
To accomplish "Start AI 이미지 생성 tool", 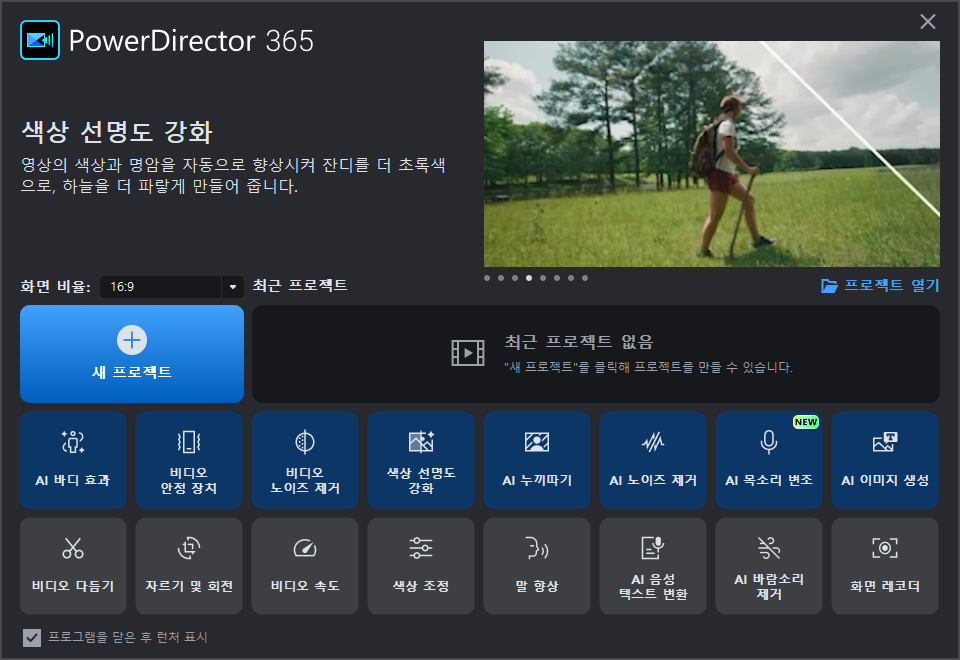I will click(885, 460).
